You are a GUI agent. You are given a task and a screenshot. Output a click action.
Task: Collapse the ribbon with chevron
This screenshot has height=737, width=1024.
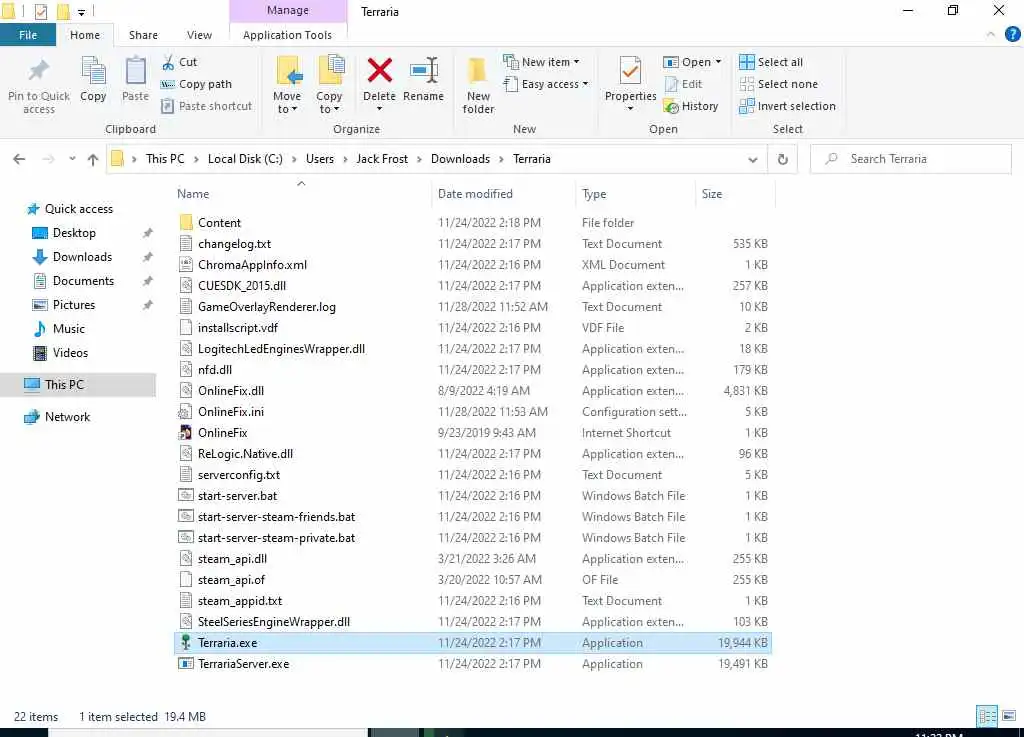[x=991, y=35]
